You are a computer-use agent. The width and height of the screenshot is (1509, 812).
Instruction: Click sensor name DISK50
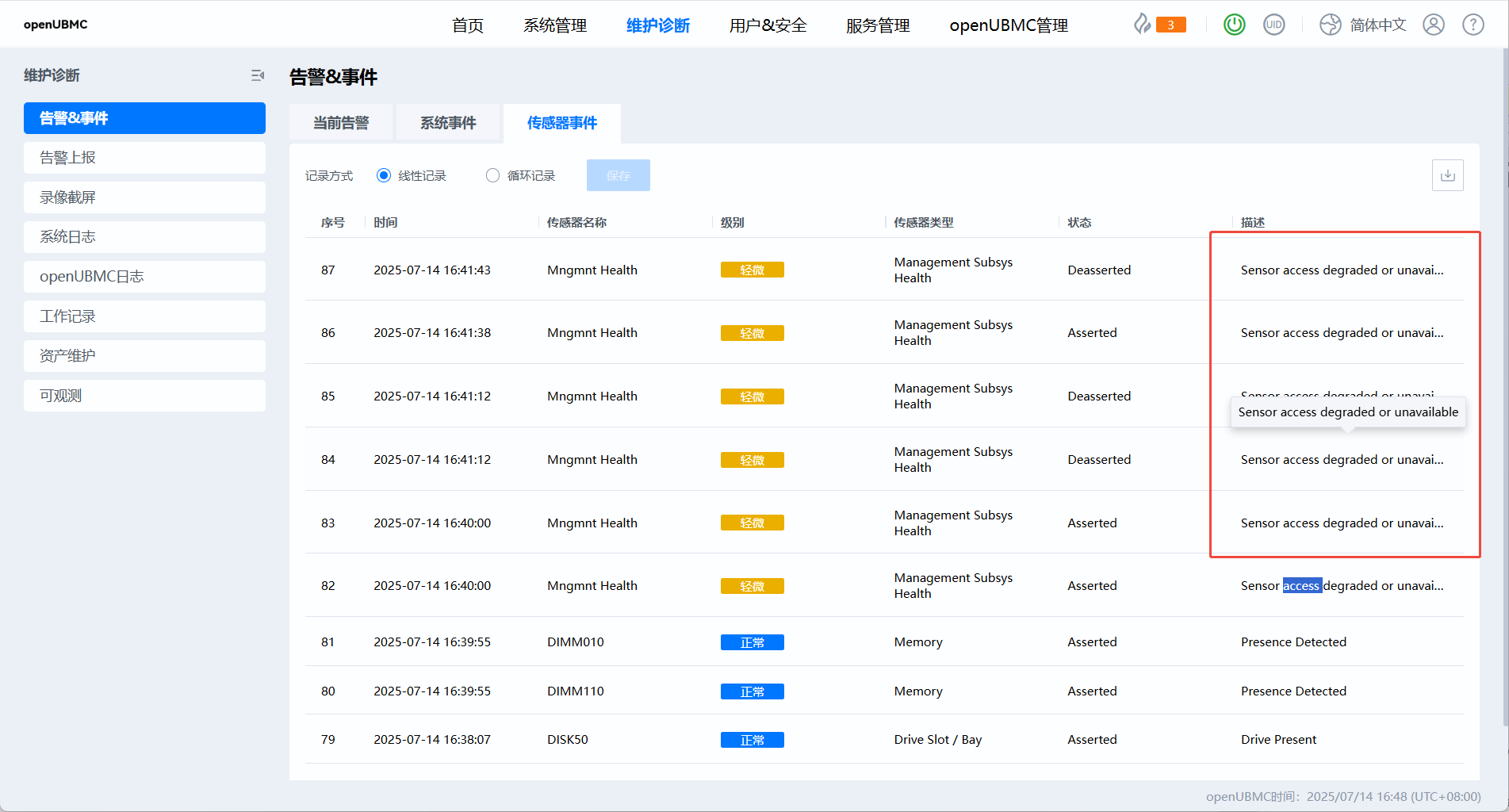tap(568, 740)
